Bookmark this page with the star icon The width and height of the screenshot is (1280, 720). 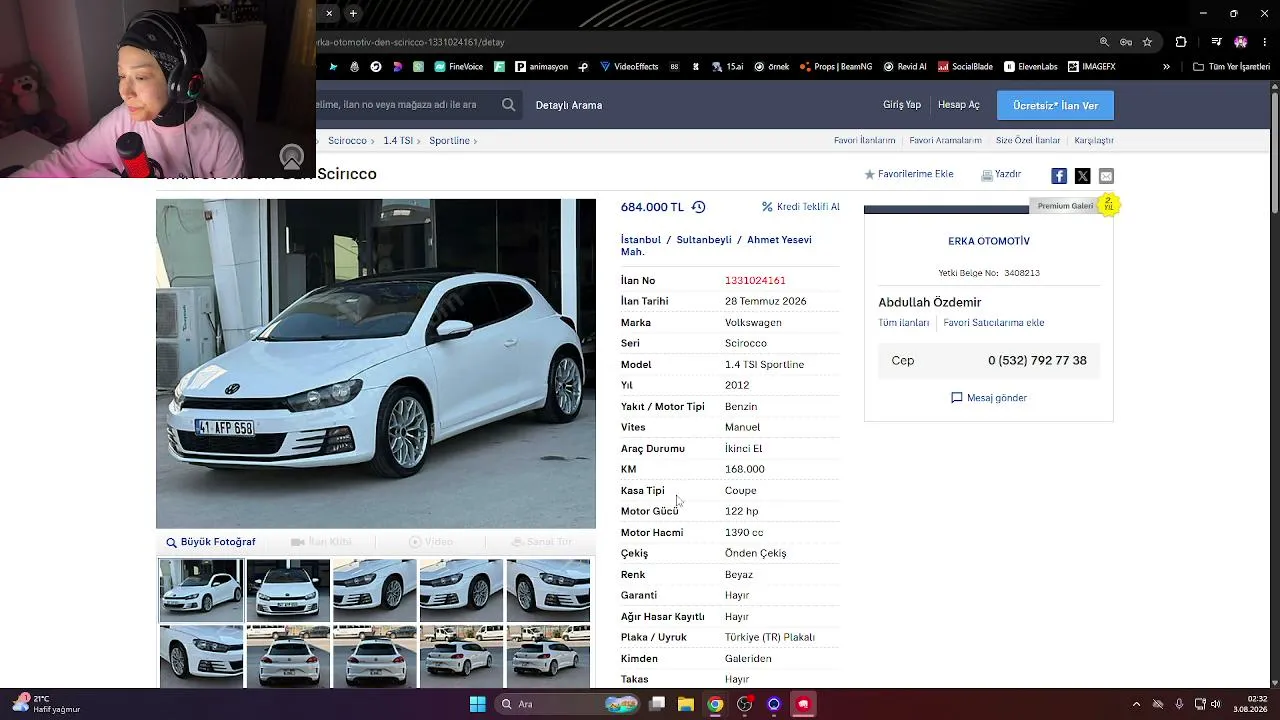point(1147,42)
